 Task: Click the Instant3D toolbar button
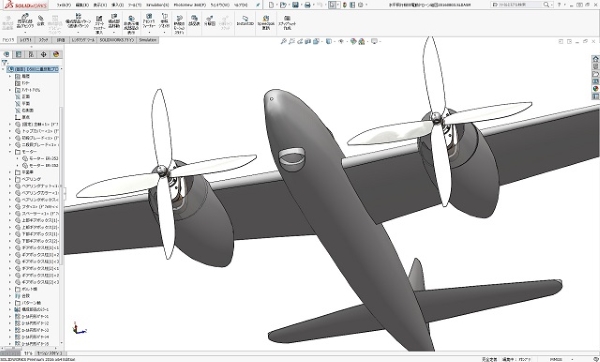pyautogui.click(x=245, y=21)
